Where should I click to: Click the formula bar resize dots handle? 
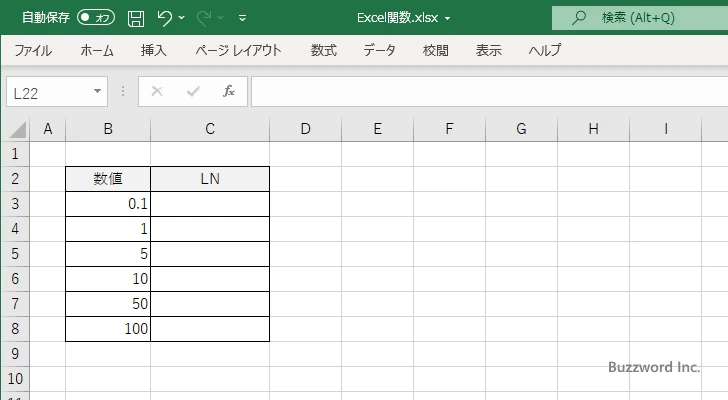tap(123, 91)
